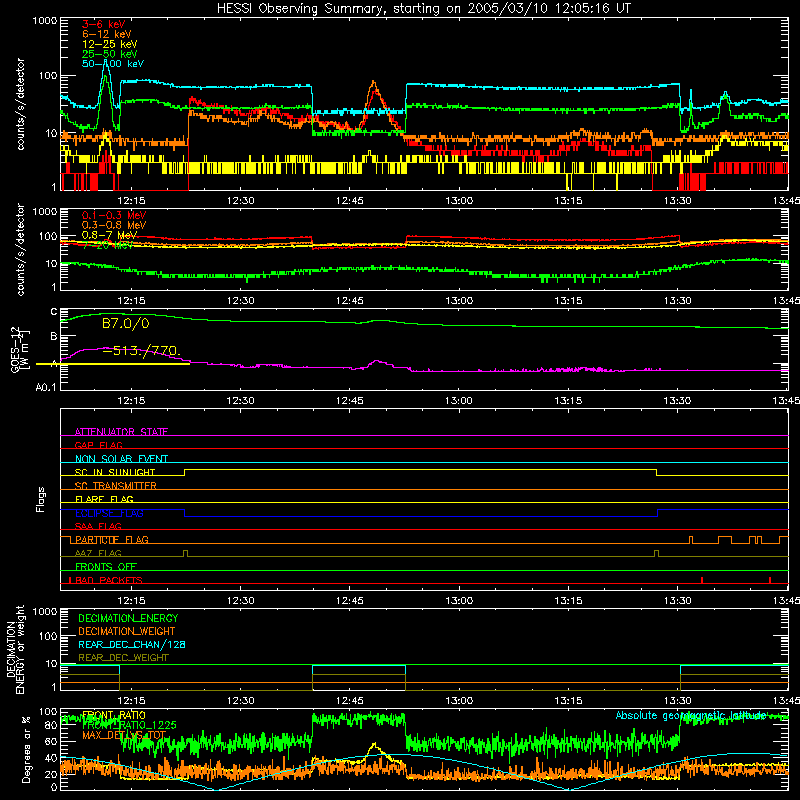Select the ECLIPSE_FLAG label

click(110, 513)
